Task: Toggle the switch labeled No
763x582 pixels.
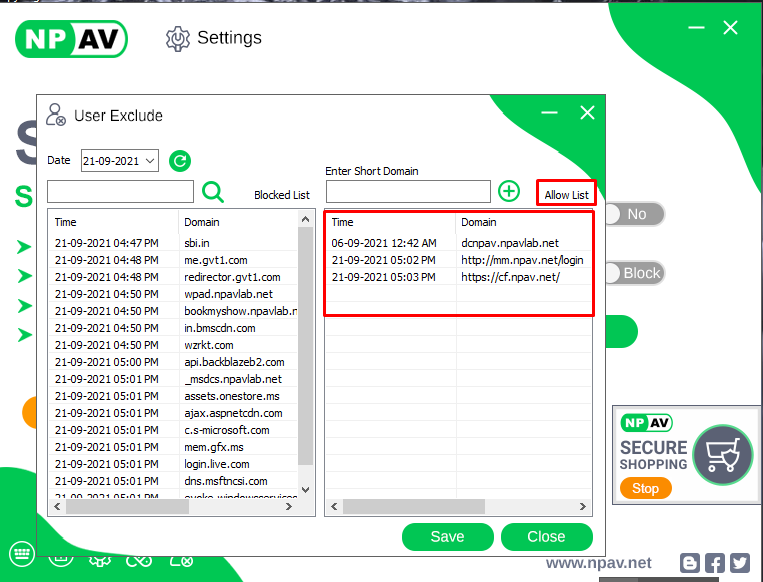Action: point(634,214)
